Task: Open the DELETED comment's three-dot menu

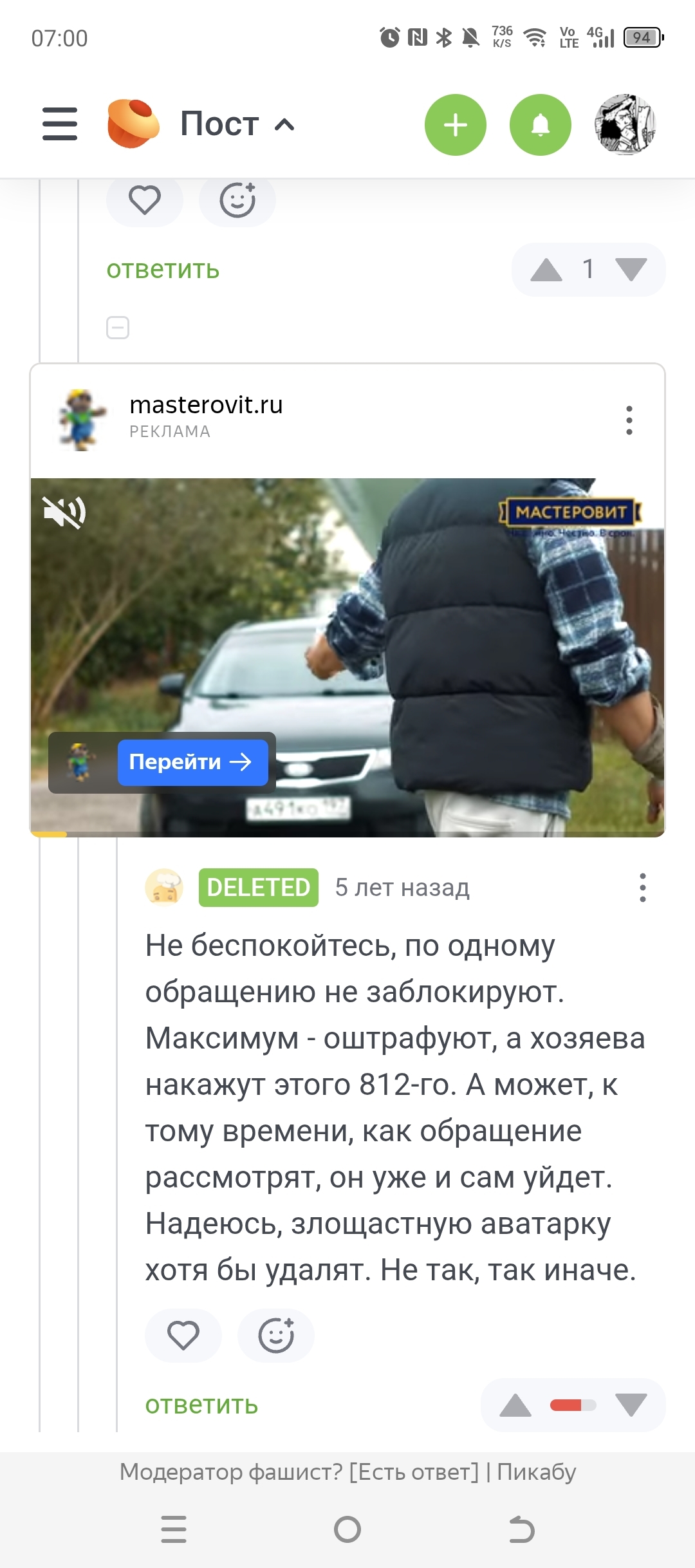Action: tap(642, 888)
